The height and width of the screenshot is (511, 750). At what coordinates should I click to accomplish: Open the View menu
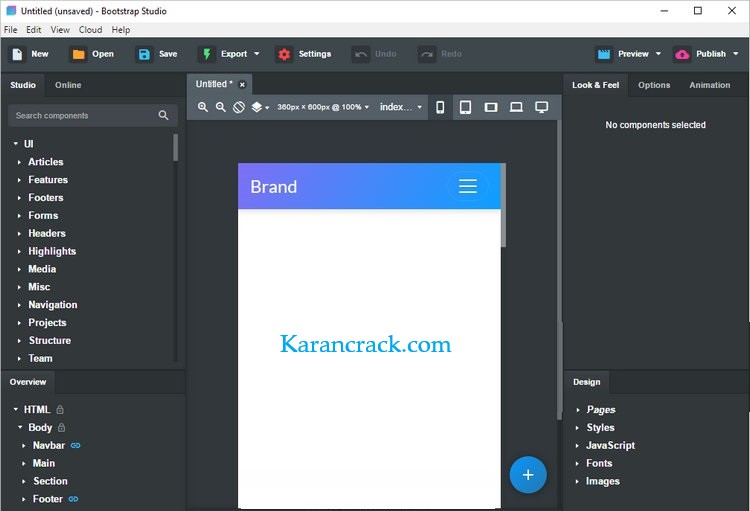click(60, 30)
